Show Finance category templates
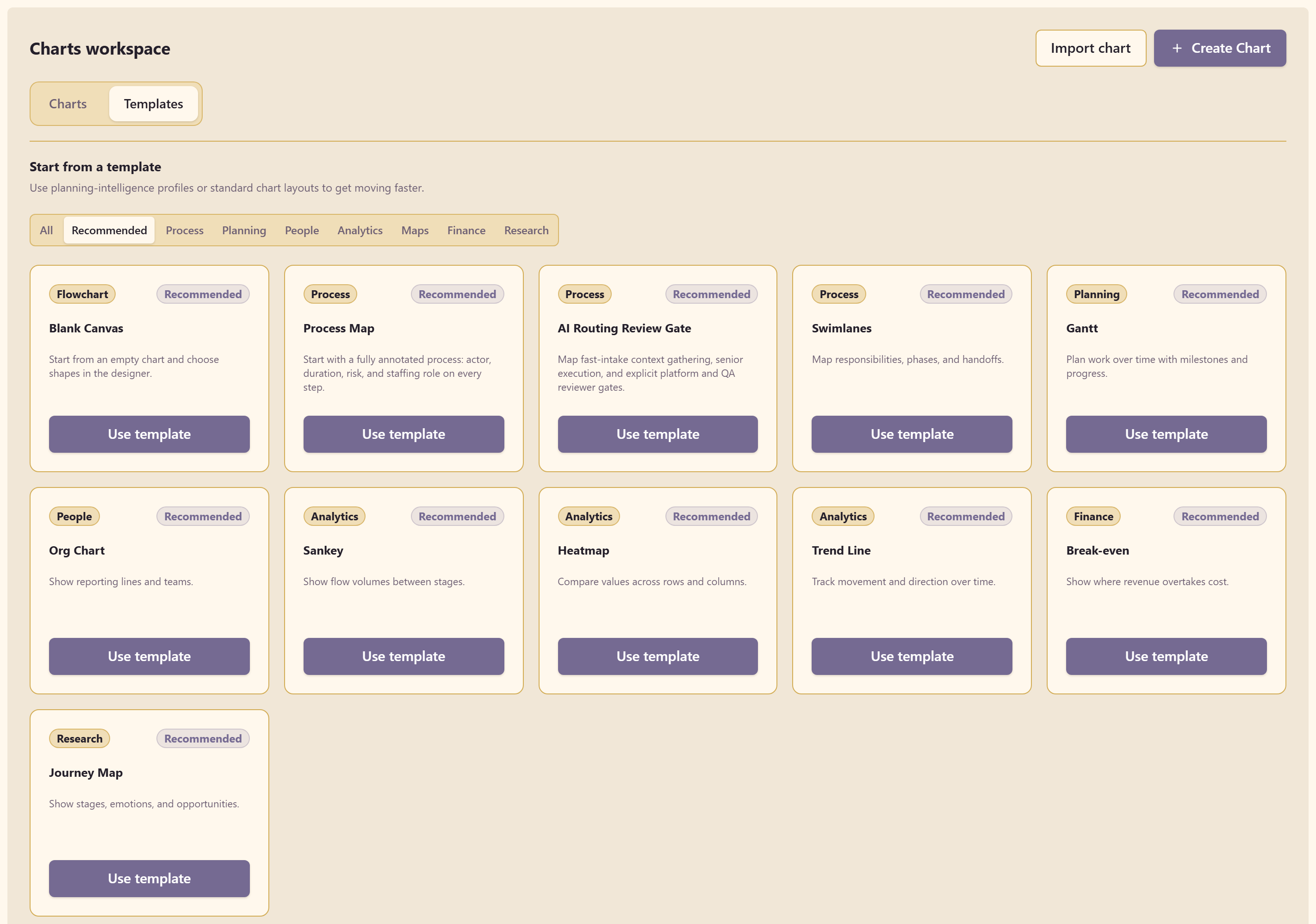The width and height of the screenshot is (1316, 924). (x=466, y=230)
